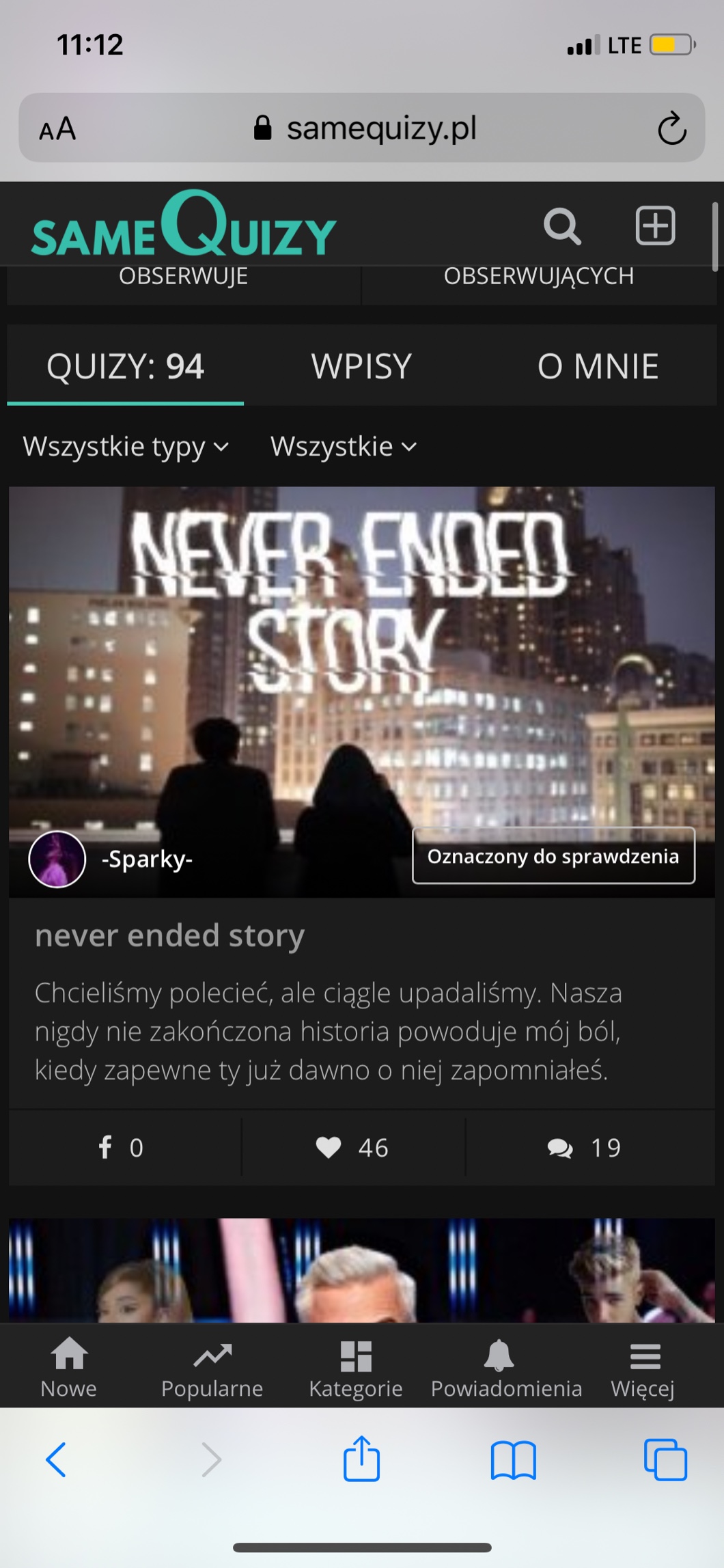Open Safari bookmarks book icon
Screen dimensions: 724x1568
click(x=513, y=1460)
